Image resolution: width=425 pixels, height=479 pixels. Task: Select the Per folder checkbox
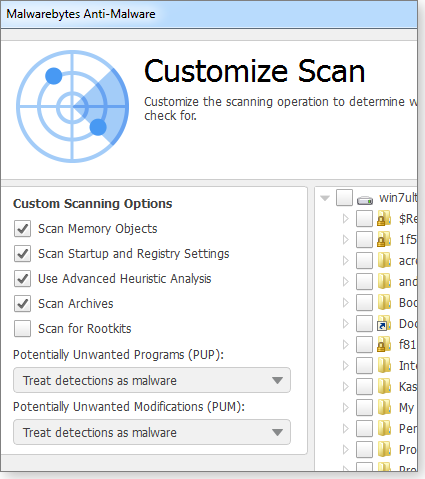[364, 429]
